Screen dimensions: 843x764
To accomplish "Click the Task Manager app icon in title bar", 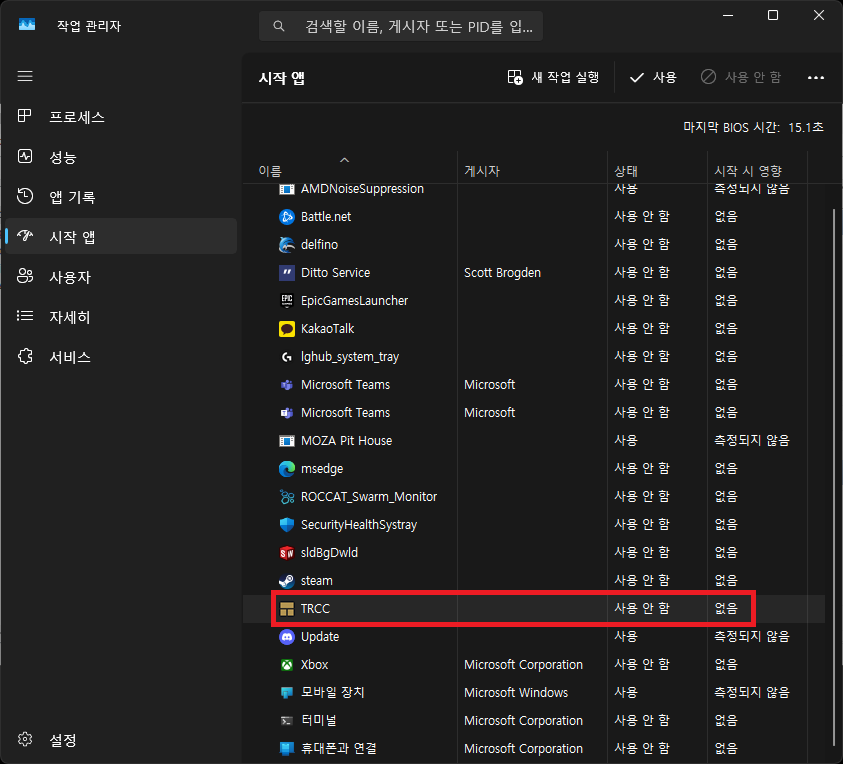I will pyautogui.click(x=26, y=25).
